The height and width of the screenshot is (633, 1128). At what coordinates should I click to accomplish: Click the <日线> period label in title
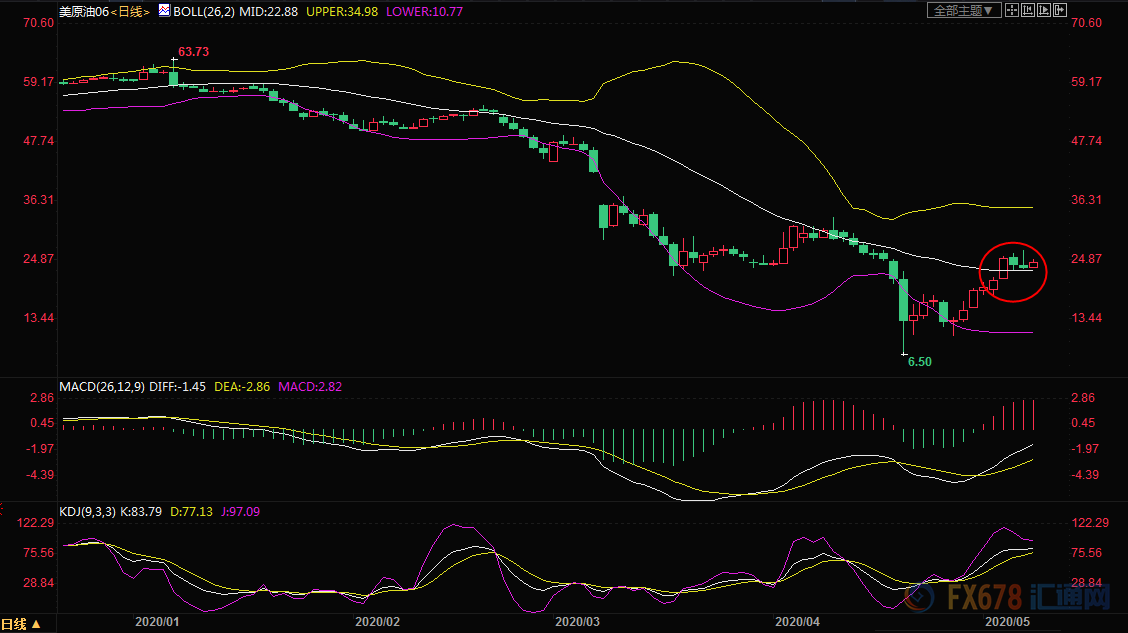[130, 12]
